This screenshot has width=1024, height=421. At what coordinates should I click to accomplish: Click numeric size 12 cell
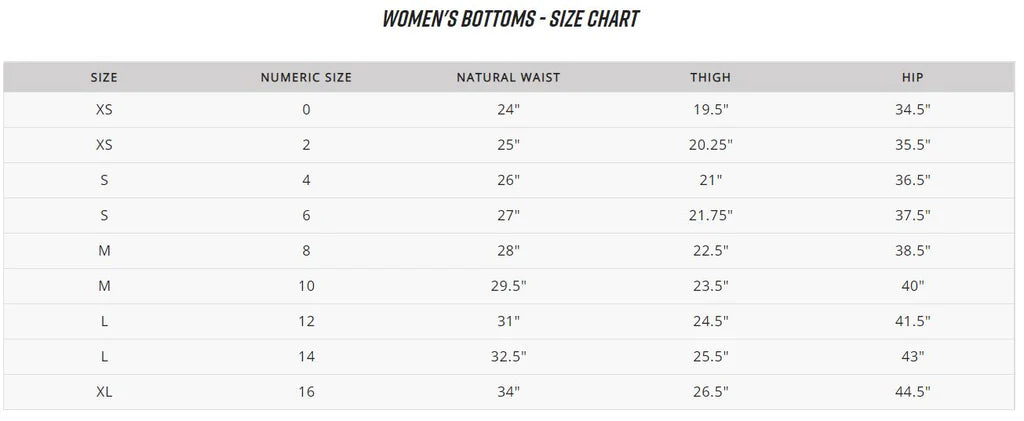click(x=306, y=322)
